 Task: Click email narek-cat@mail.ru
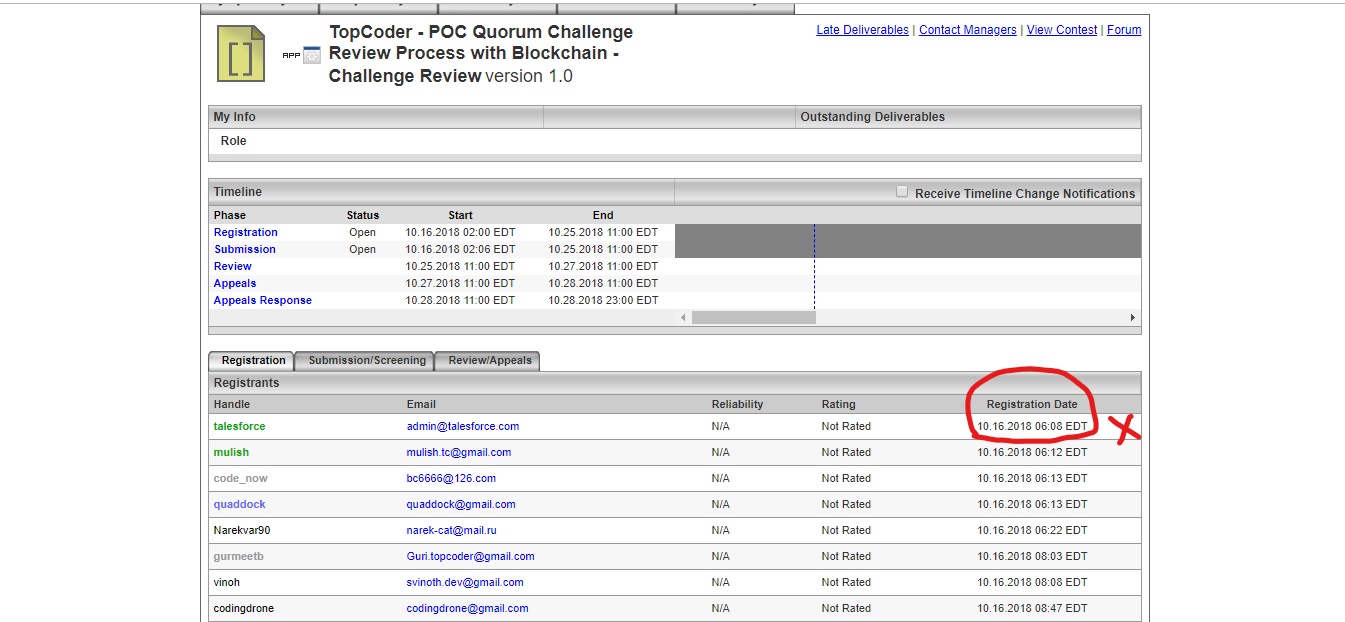tap(452, 530)
